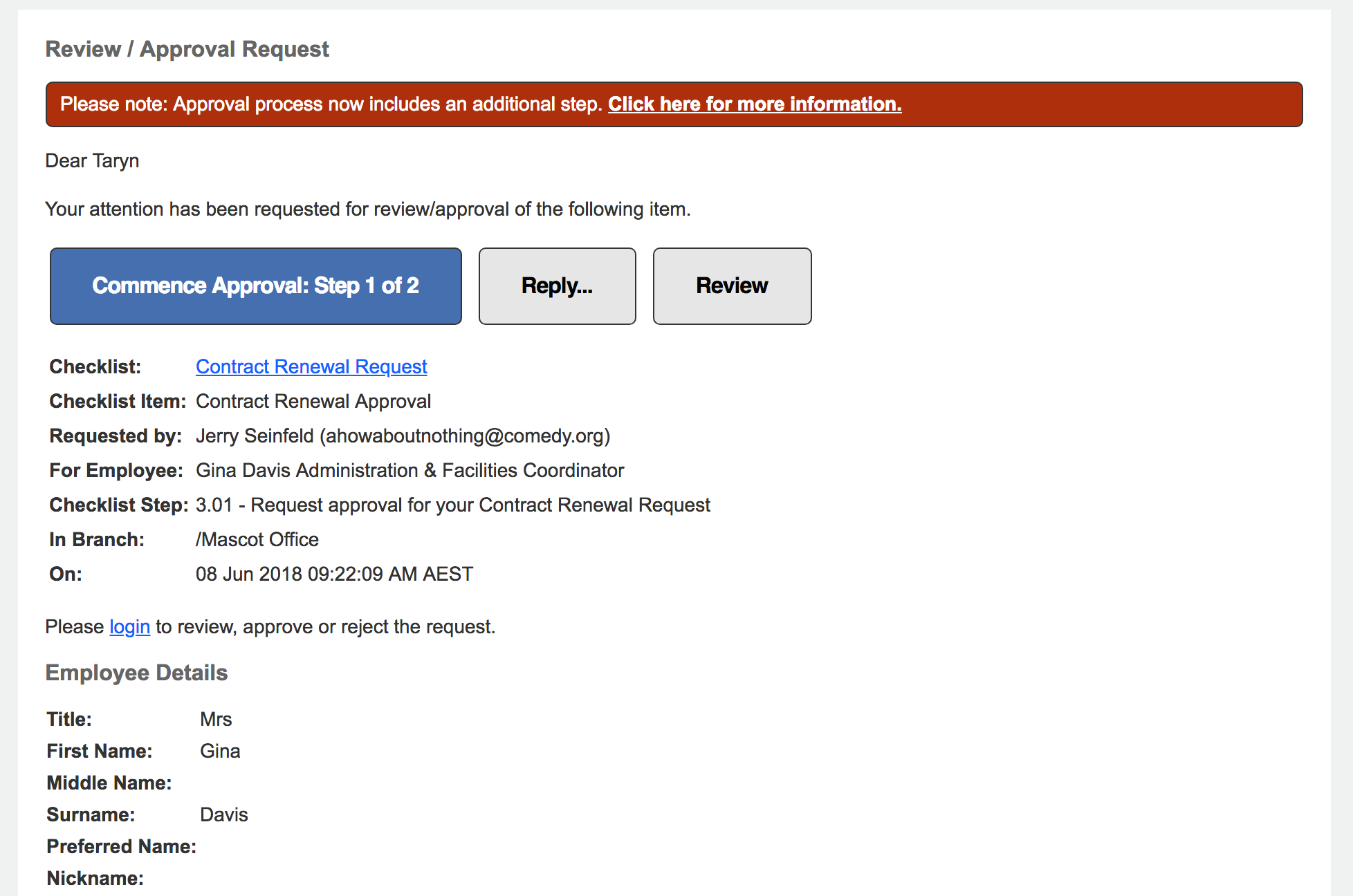Click the Employee Details heading
Image resolution: width=1353 pixels, height=896 pixels.
point(137,673)
